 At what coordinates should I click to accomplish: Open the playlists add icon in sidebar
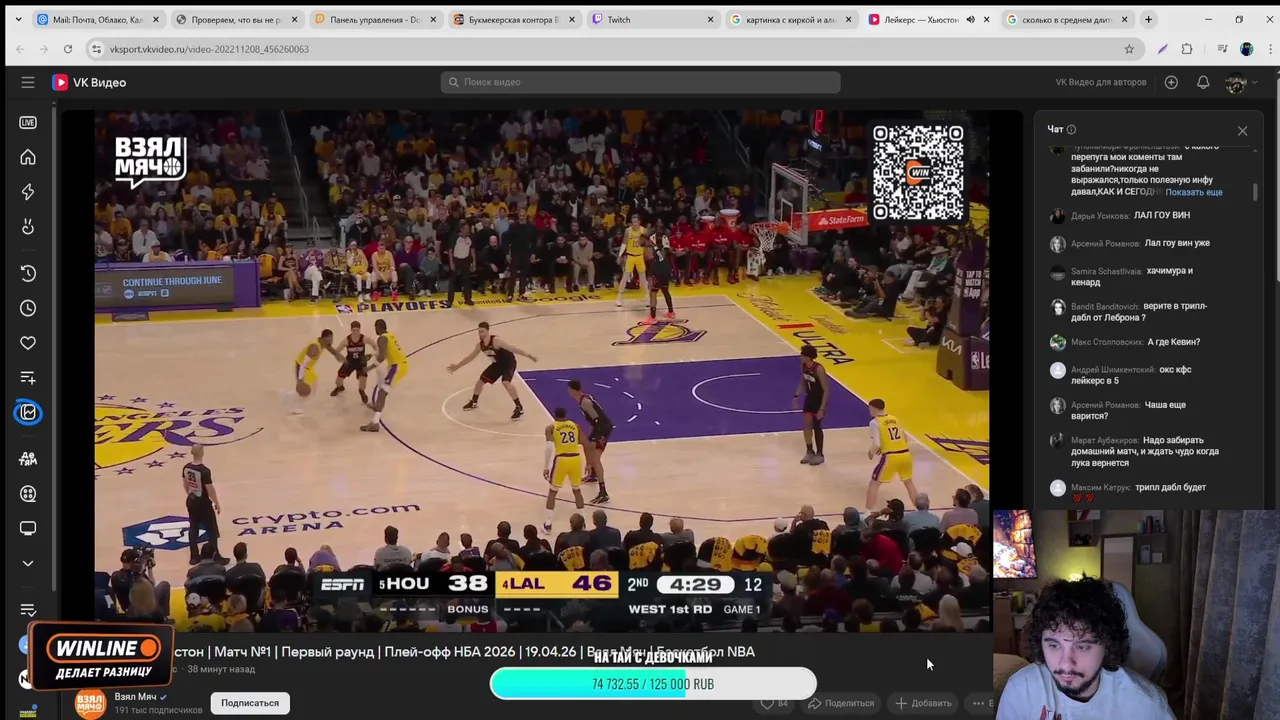tap(28, 378)
